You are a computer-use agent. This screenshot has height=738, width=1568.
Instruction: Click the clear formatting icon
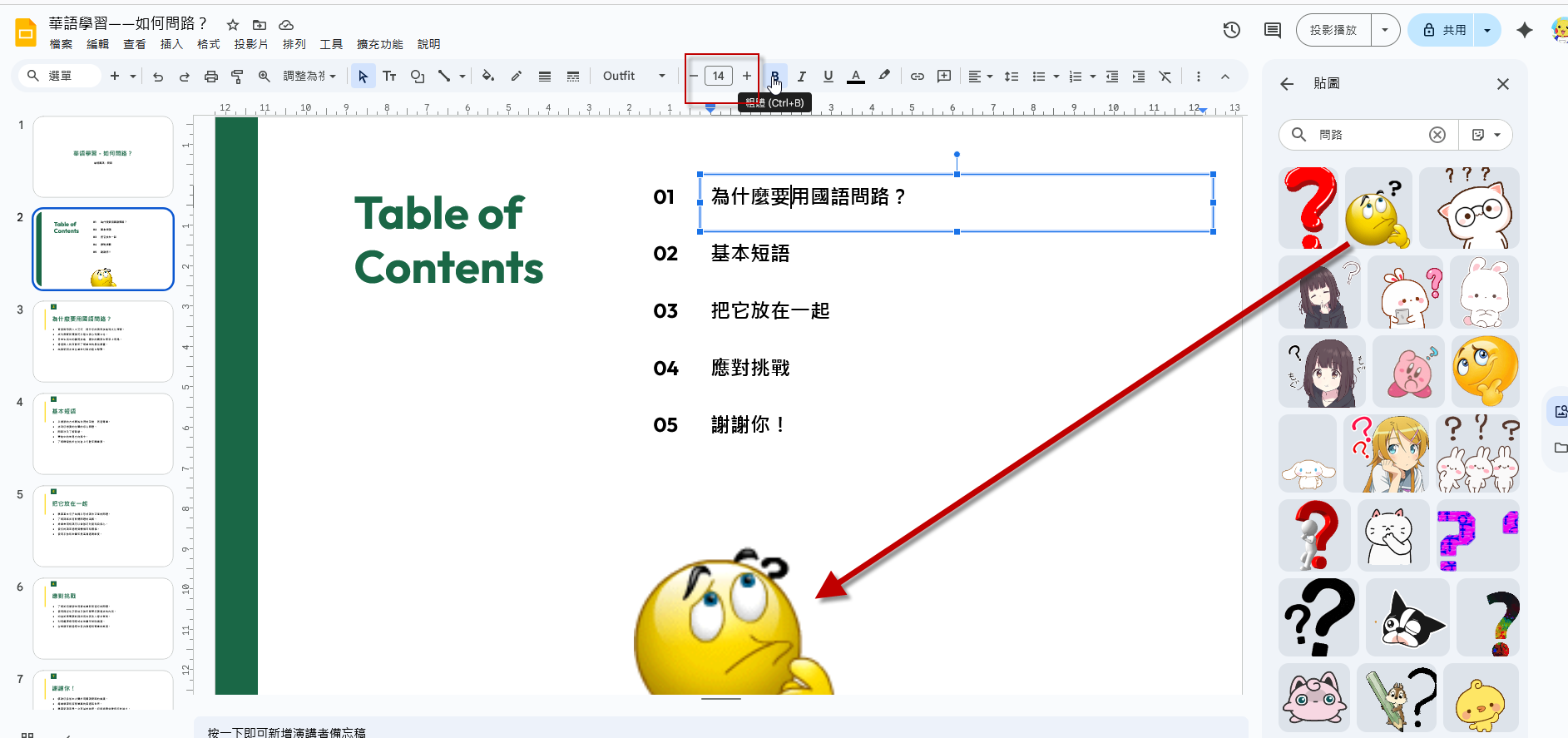tap(1165, 77)
